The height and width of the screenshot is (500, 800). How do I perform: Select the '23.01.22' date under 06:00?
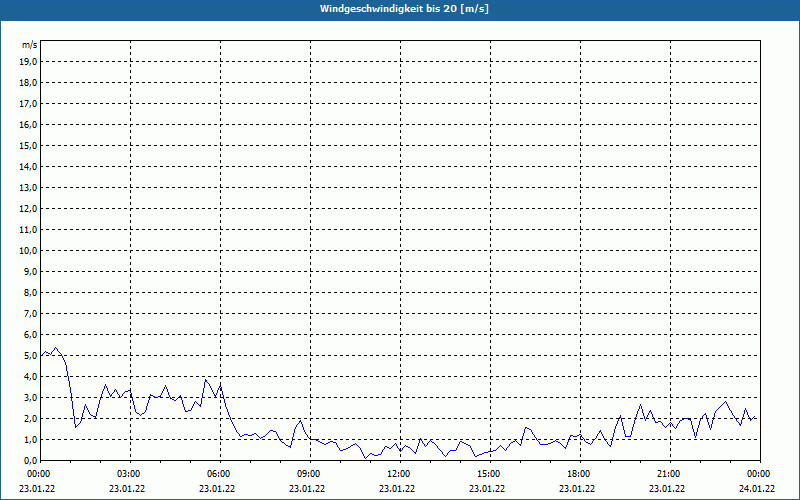[217, 489]
